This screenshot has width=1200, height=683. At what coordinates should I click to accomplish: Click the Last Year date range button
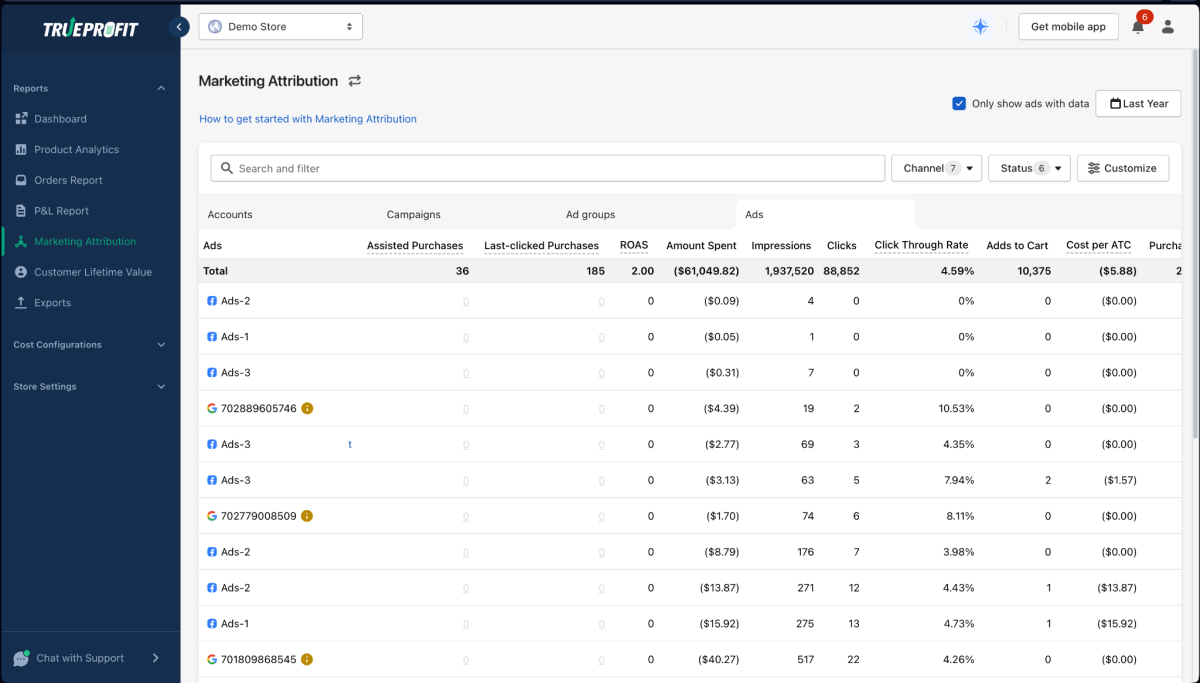[1139, 104]
